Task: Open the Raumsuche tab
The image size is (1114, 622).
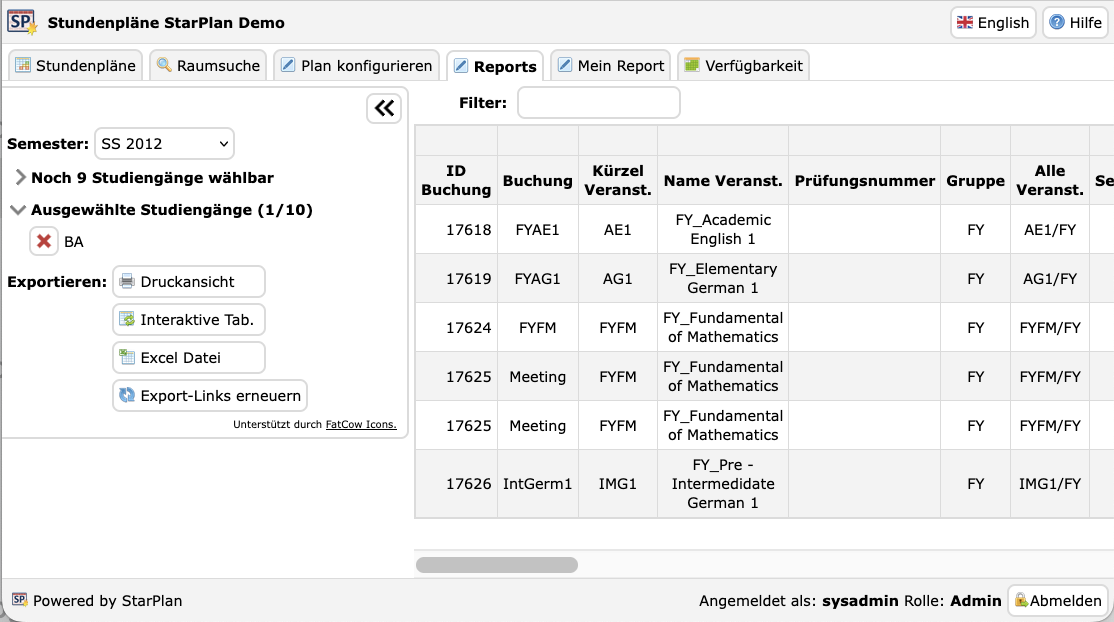Action: pyautogui.click(x=209, y=66)
